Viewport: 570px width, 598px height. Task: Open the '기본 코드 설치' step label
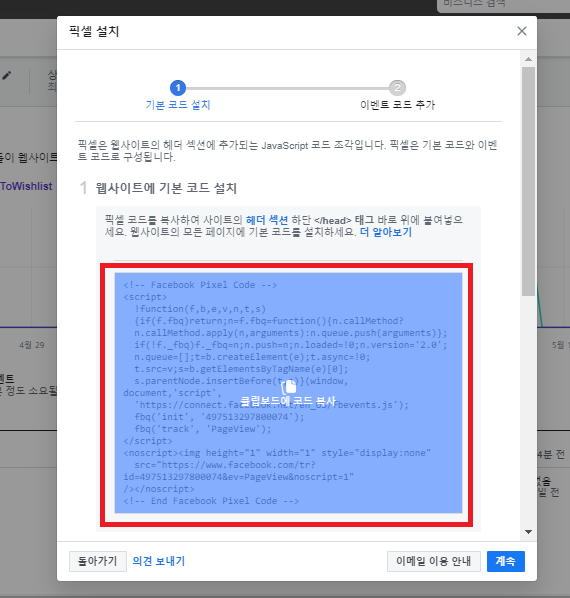[178, 105]
